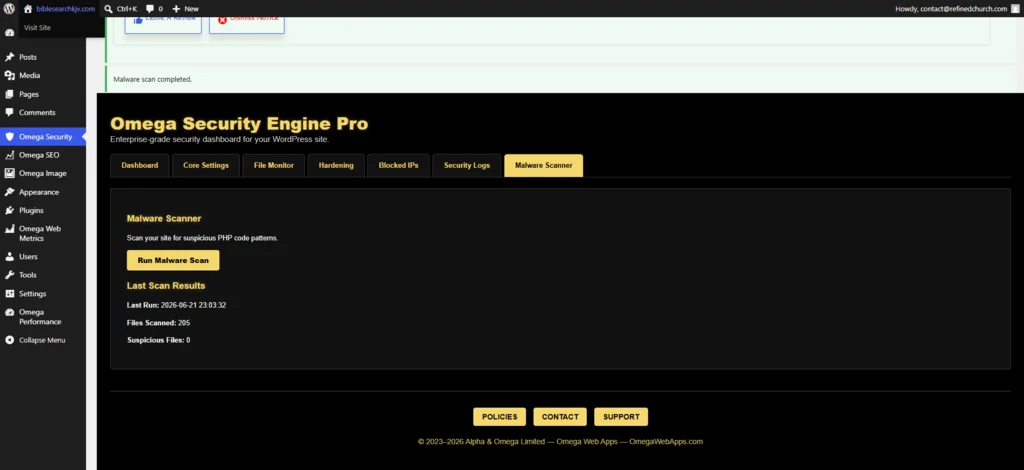This screenshot has height=470, width=1024.
Task: Click the thumbs-up Leave A Review icon
Action: click(138, 20)
